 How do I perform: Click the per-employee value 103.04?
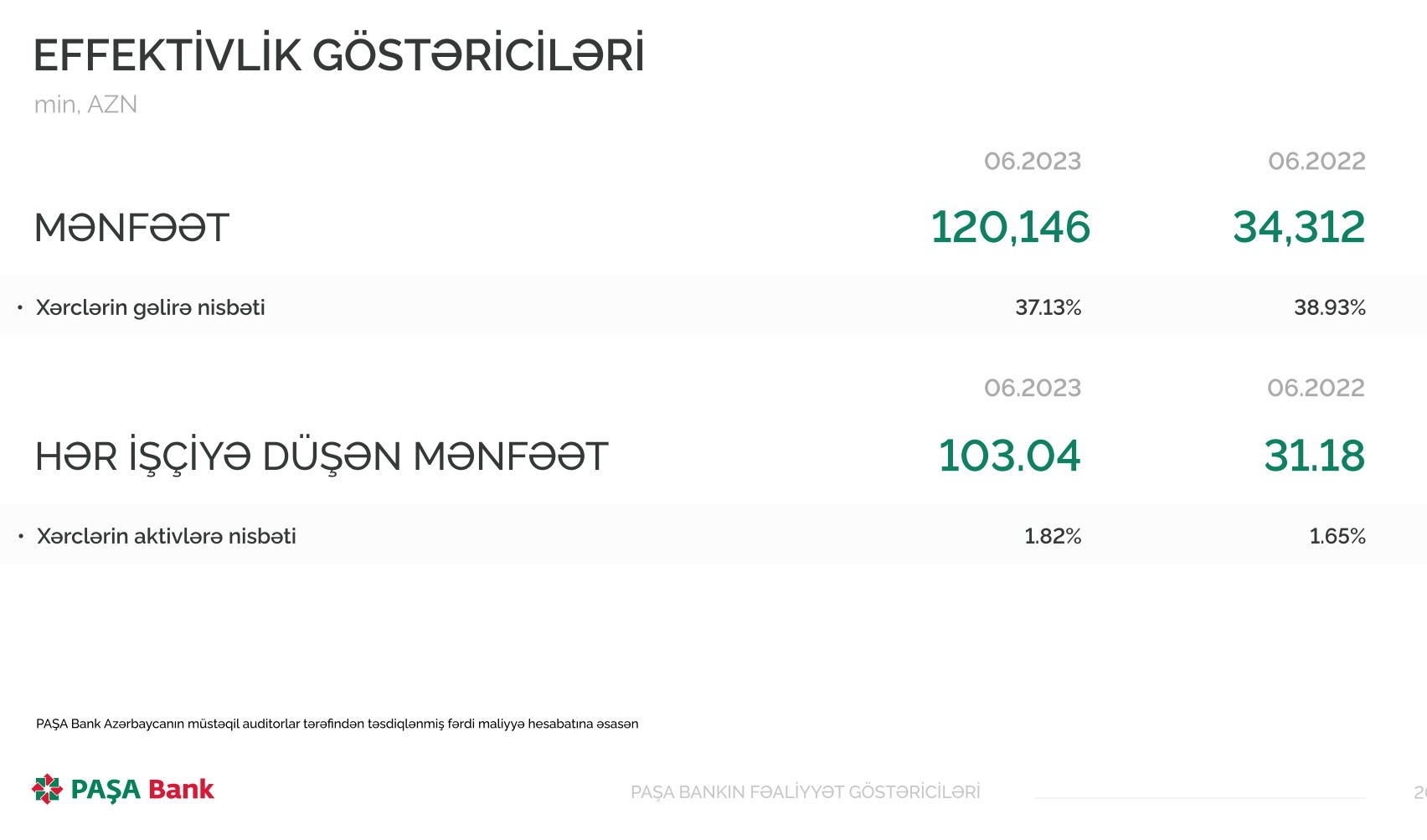pyautogui.click(x=1009, y=456)
